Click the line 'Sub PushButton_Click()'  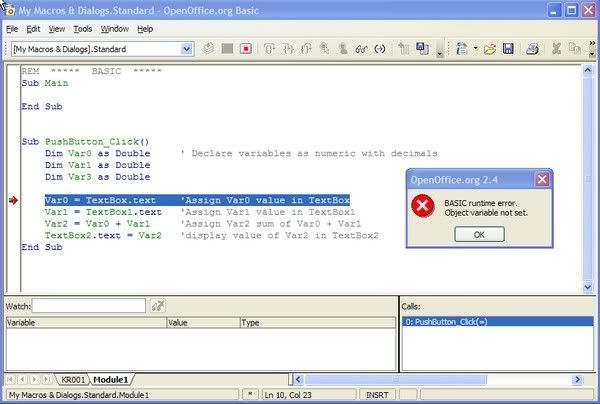(x=85, y=142)
